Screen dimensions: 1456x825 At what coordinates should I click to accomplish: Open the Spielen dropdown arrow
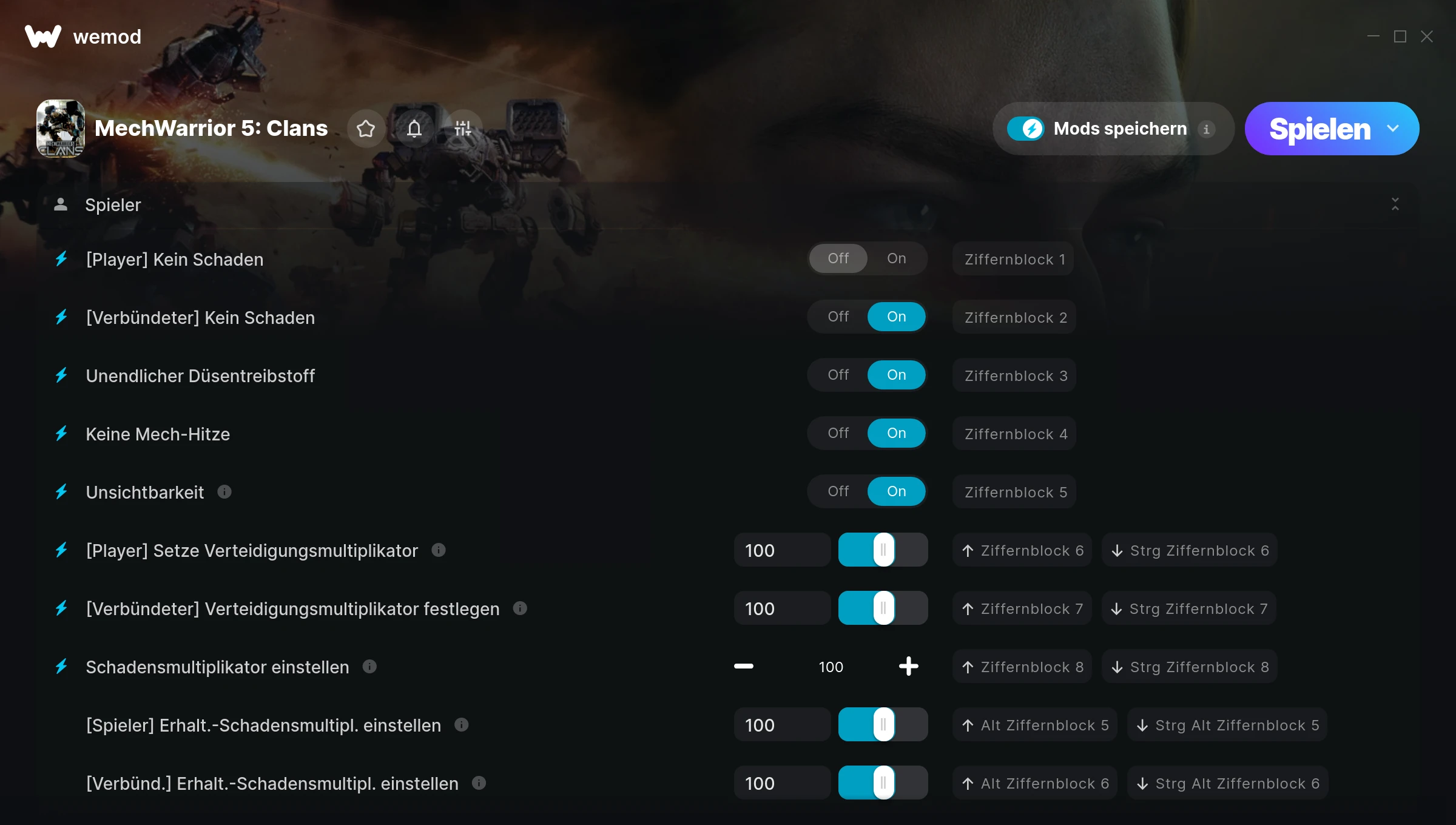1393,129
